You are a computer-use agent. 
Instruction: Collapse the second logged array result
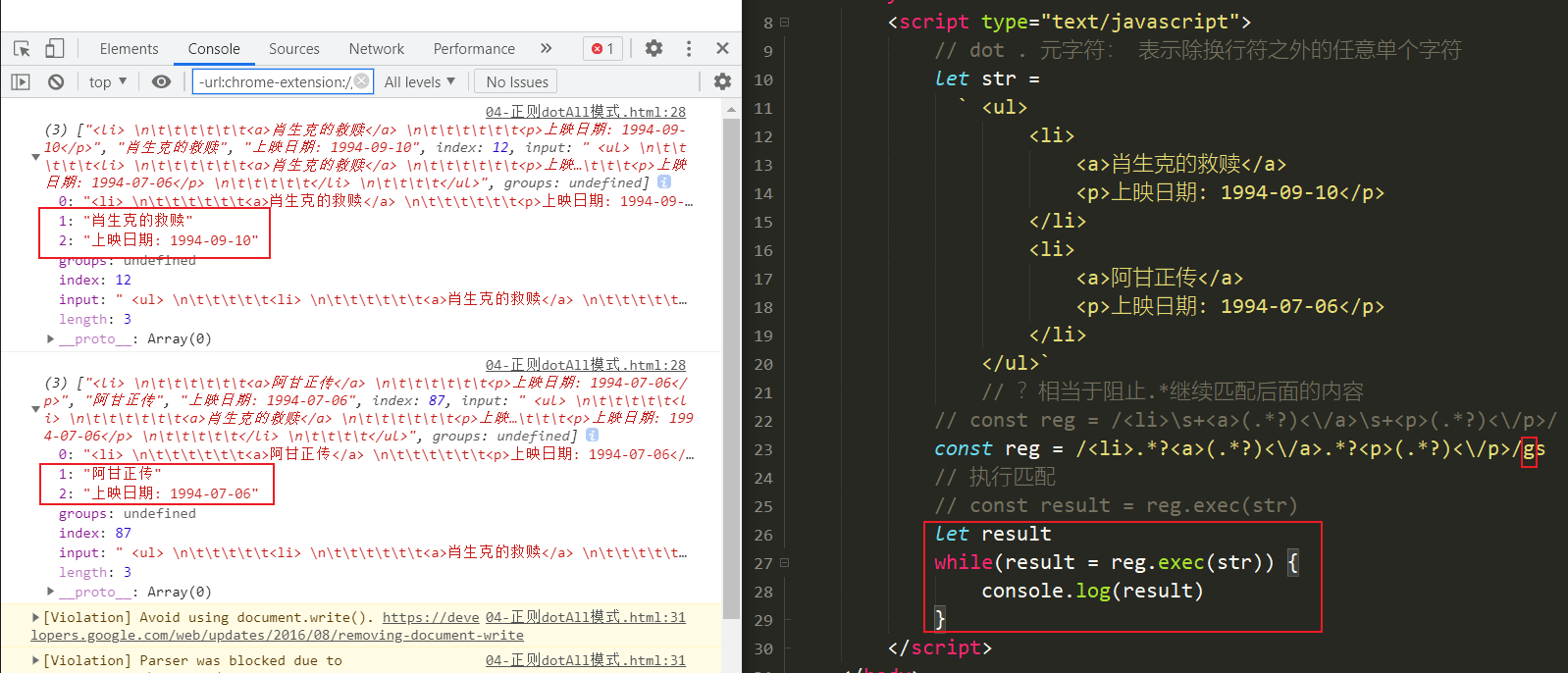36,409
